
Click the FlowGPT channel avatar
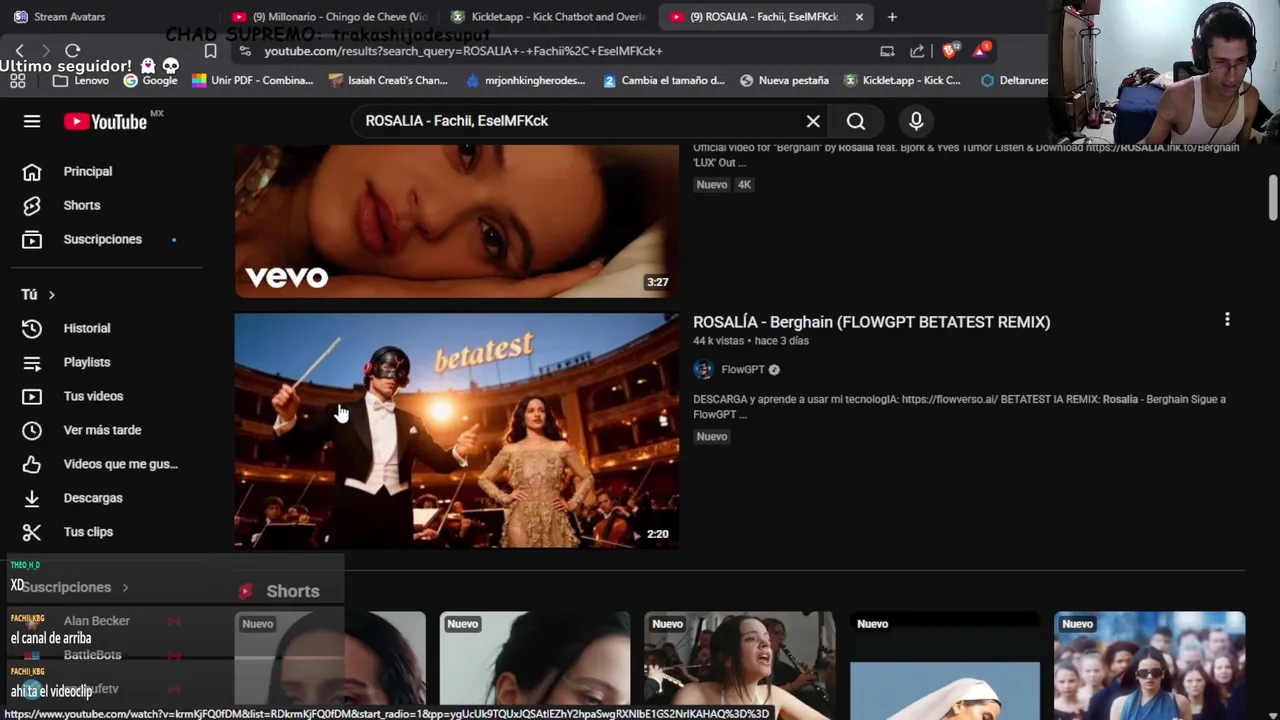tap(703, 369)
